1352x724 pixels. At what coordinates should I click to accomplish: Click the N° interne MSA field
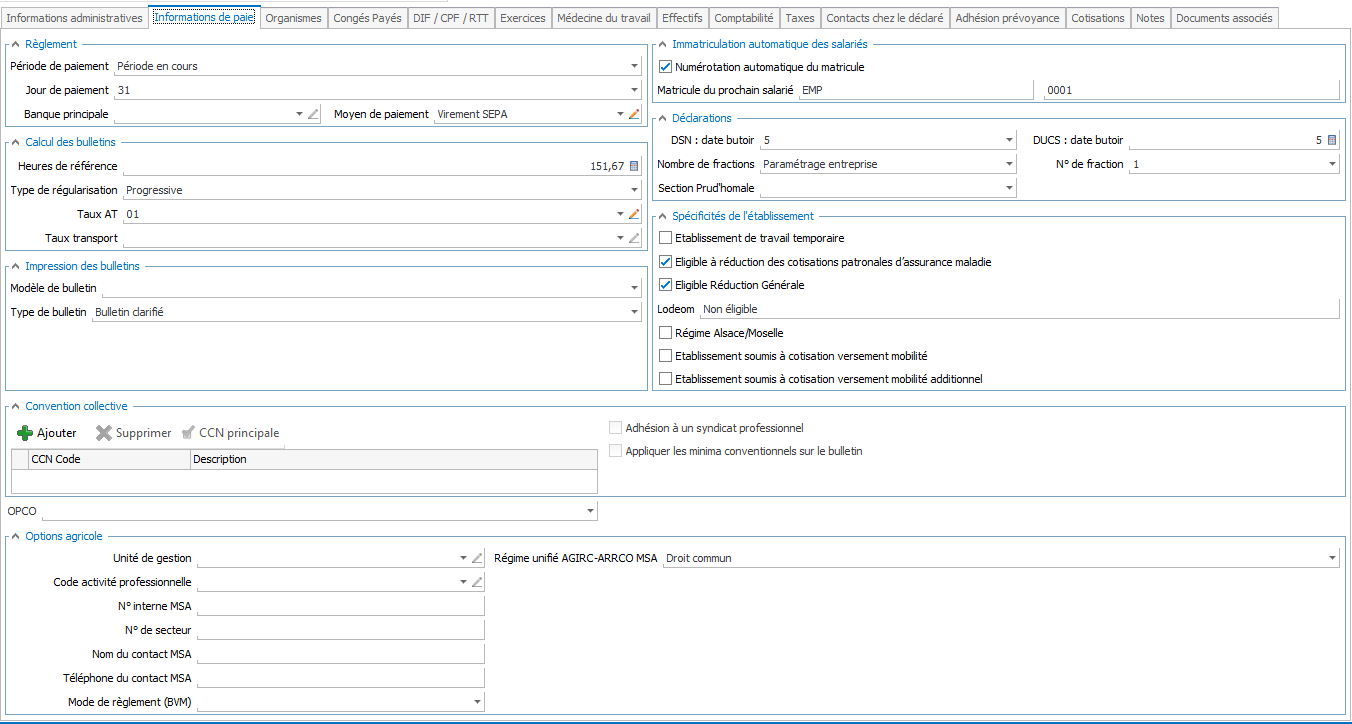(340, 606)
